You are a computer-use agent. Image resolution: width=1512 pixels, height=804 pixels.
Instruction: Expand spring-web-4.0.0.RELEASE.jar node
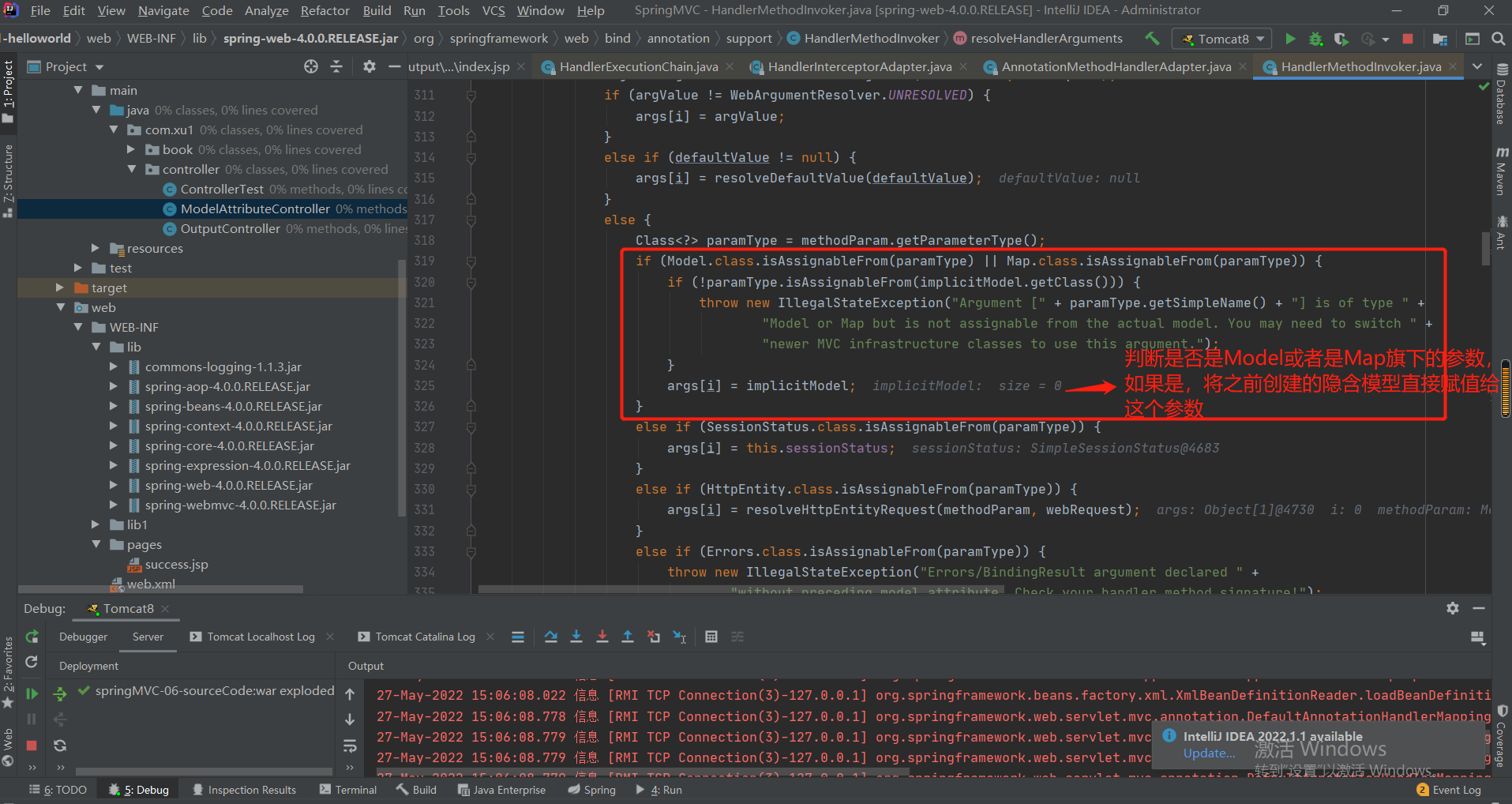[114, 485]
